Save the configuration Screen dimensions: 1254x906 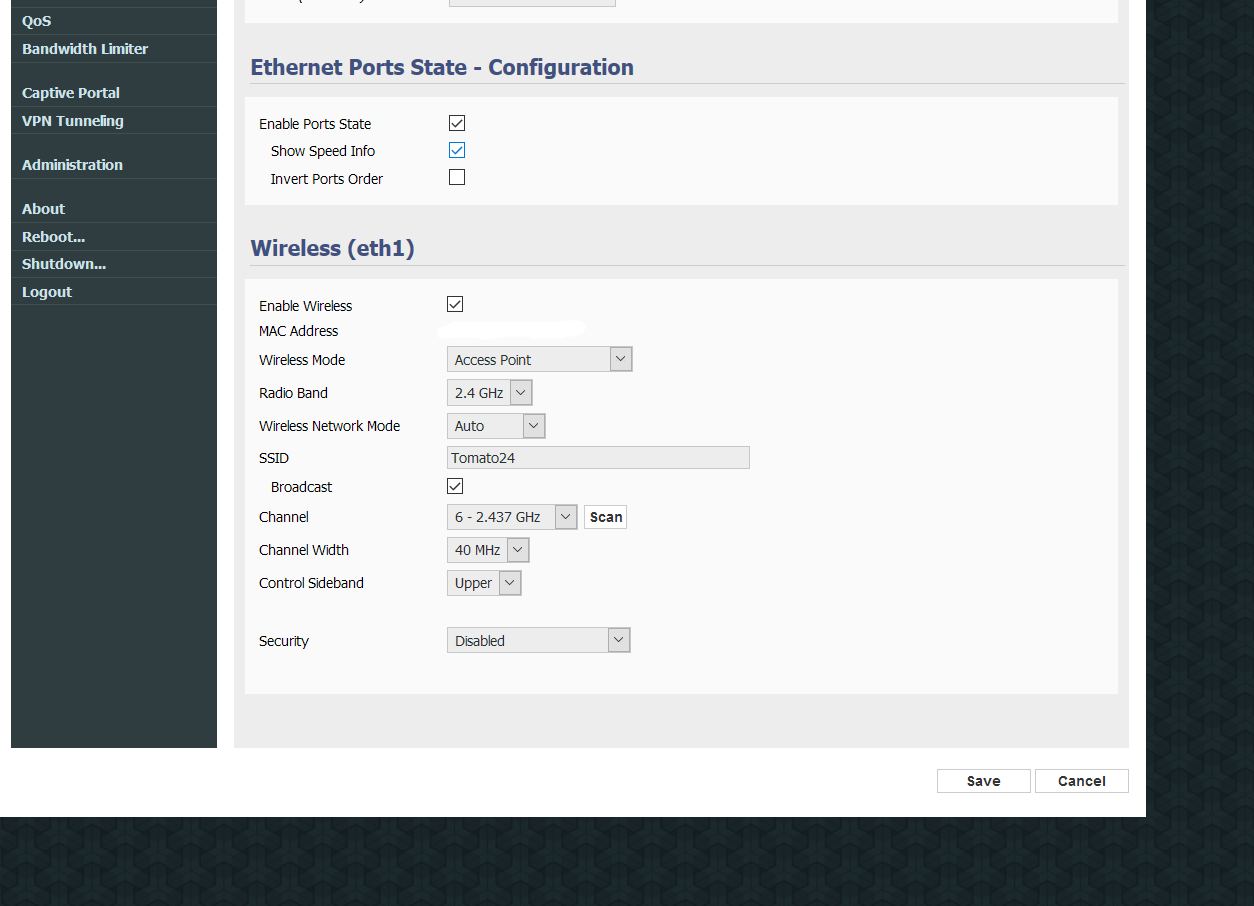coord(984,781)
